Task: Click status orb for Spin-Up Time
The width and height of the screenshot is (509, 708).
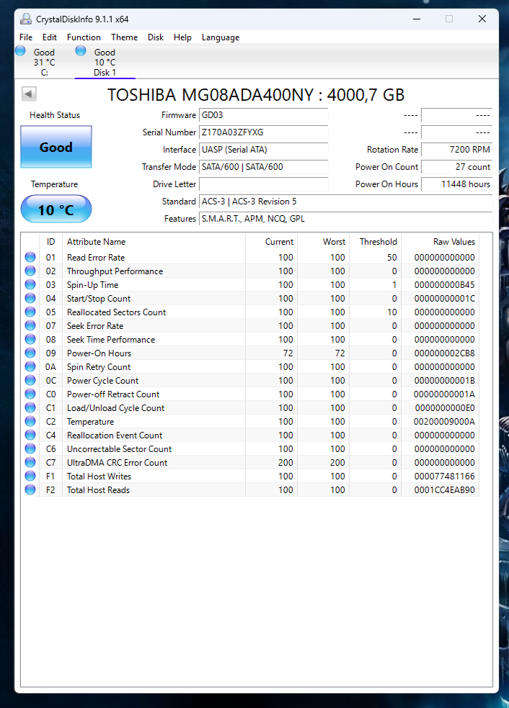Action: point(30,285)
